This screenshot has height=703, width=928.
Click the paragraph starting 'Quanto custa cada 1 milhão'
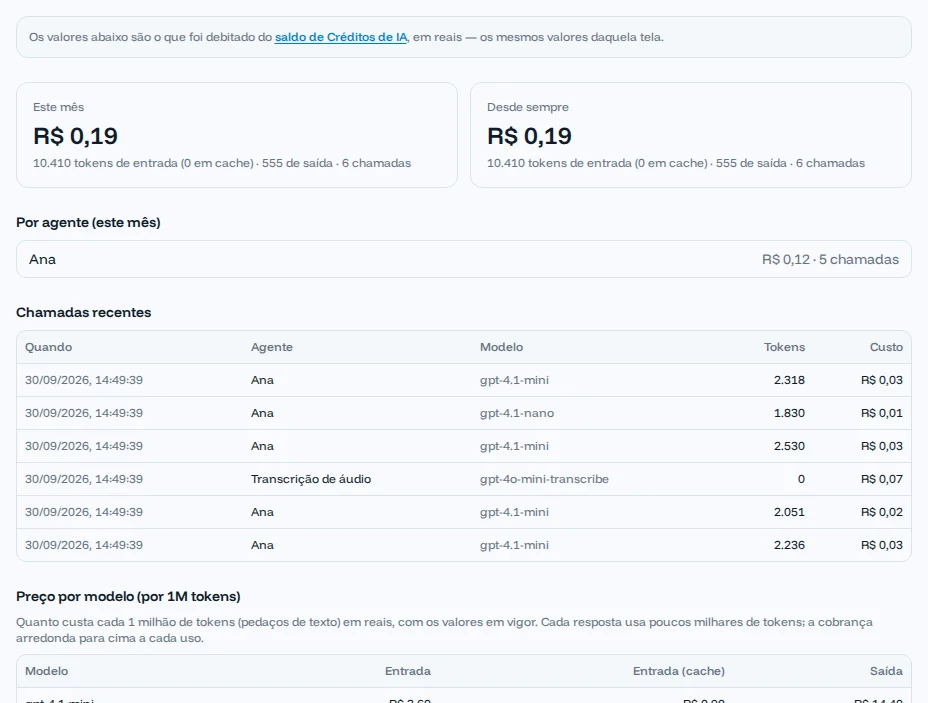(x=444, y=630)
